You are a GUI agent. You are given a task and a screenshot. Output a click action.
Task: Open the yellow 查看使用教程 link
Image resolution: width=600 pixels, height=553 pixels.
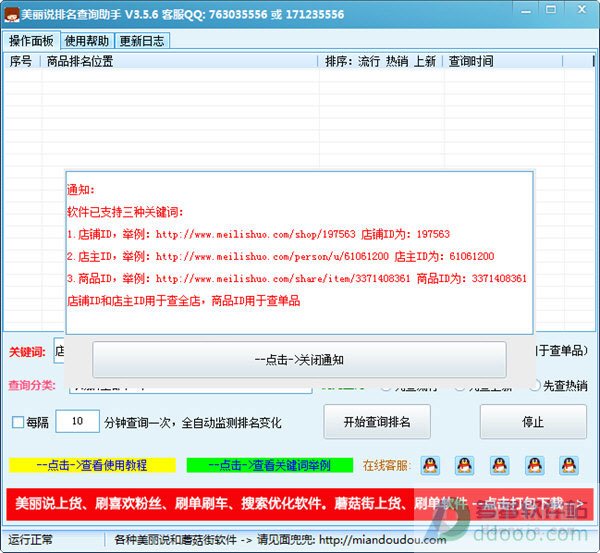click(92, 465)
